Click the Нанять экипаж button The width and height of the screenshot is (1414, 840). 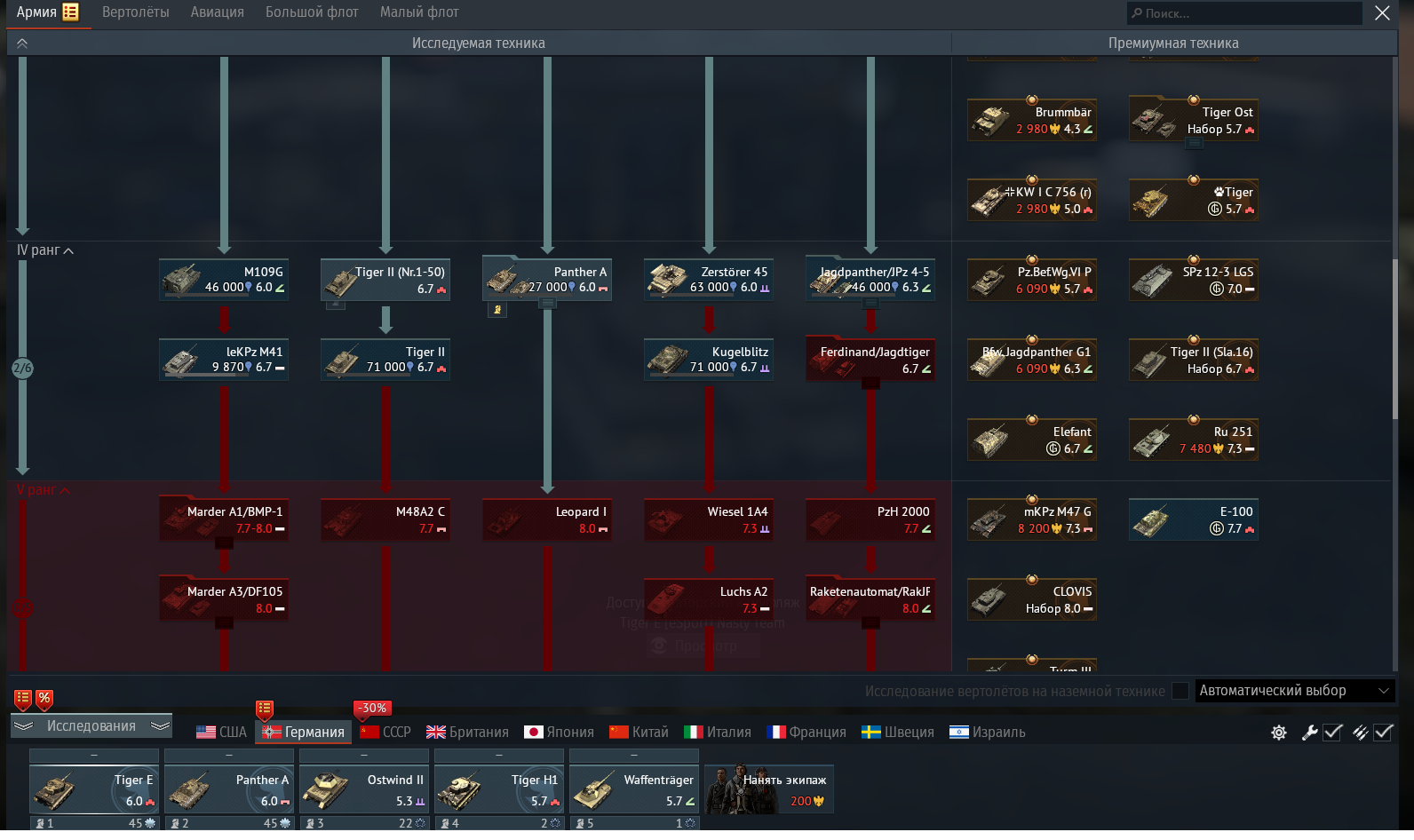(769, 789)
